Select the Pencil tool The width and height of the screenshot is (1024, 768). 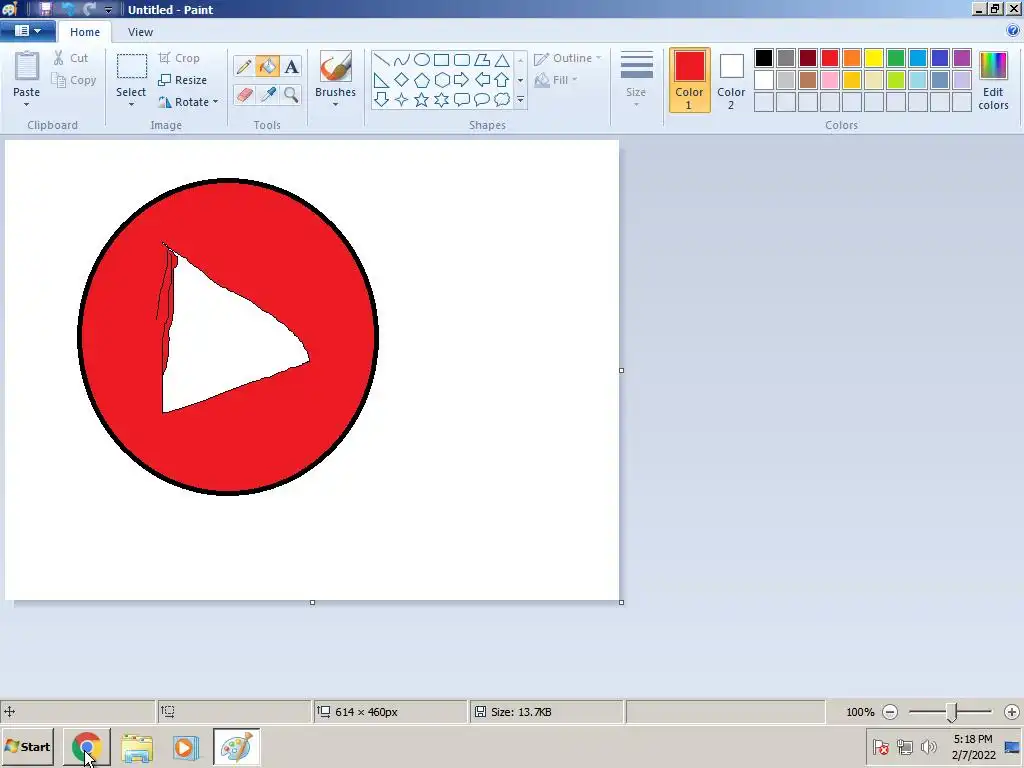pos(244,67)
